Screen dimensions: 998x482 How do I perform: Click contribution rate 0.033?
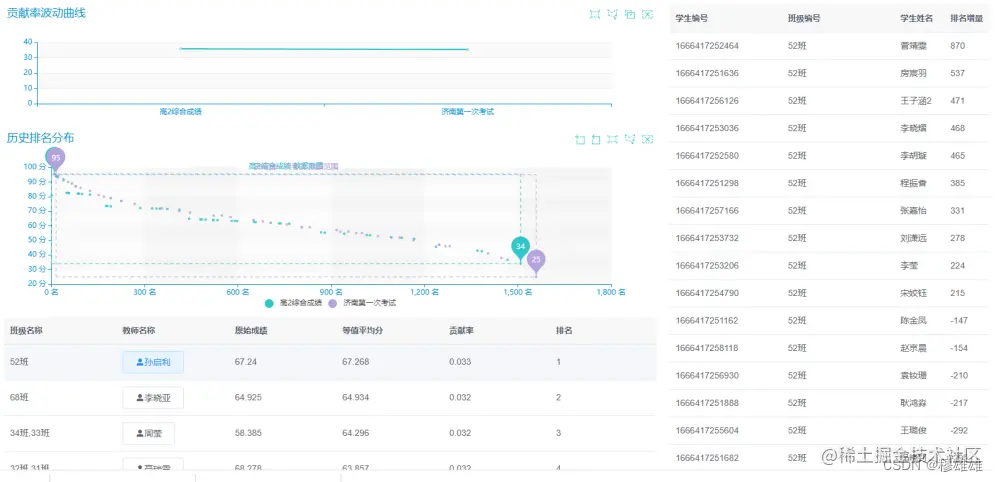[x=460, y=362]
